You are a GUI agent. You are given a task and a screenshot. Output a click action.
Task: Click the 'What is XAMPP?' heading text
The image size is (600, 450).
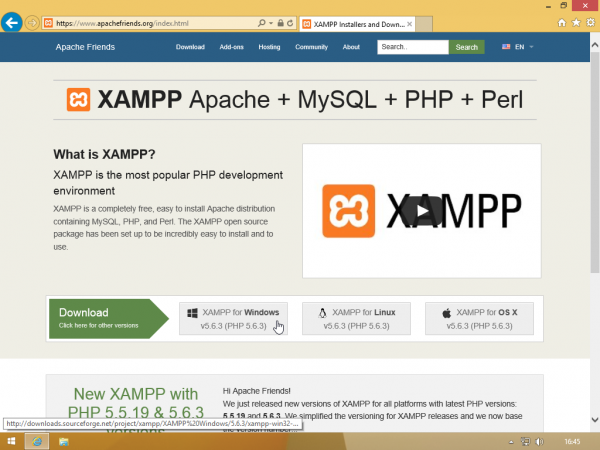[x=104, y=154]
